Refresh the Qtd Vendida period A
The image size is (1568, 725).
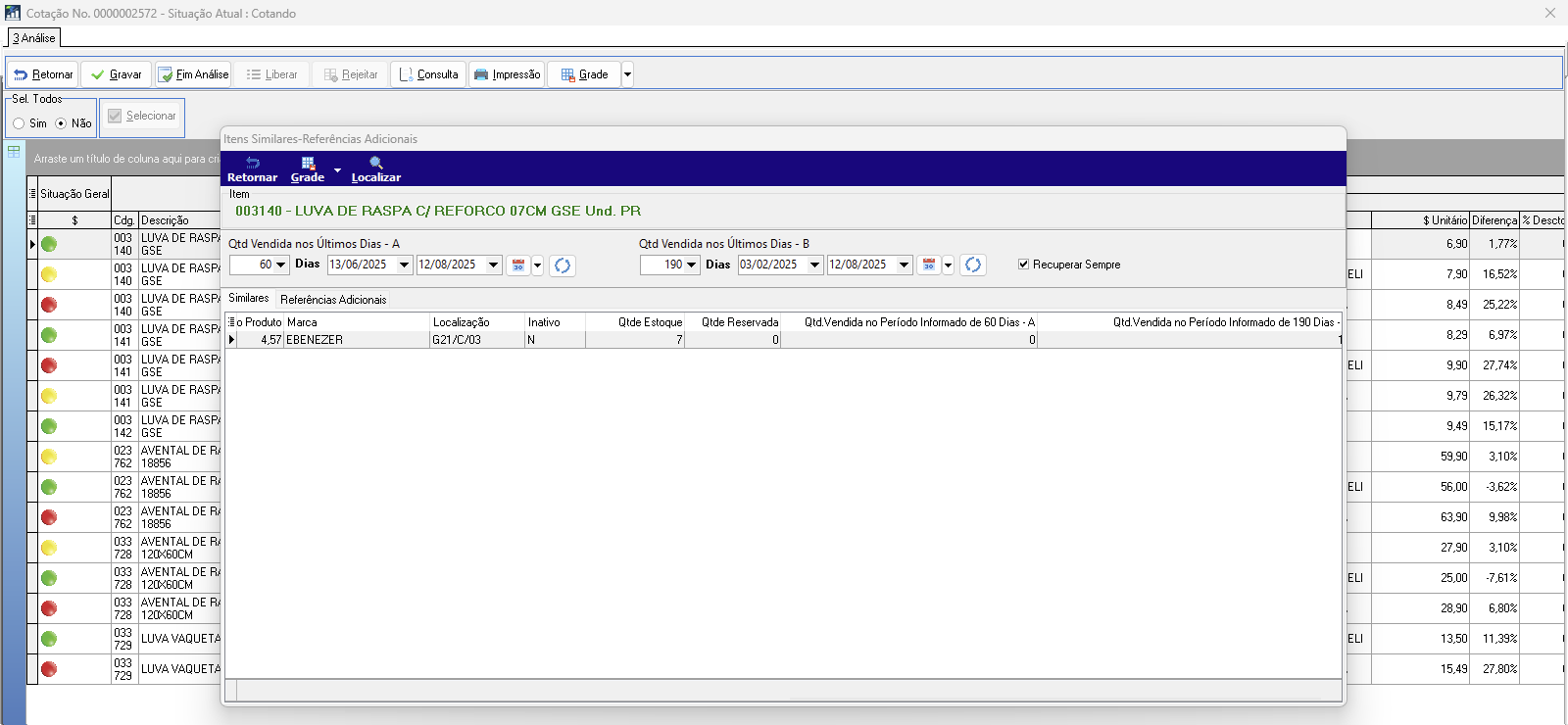563,266
